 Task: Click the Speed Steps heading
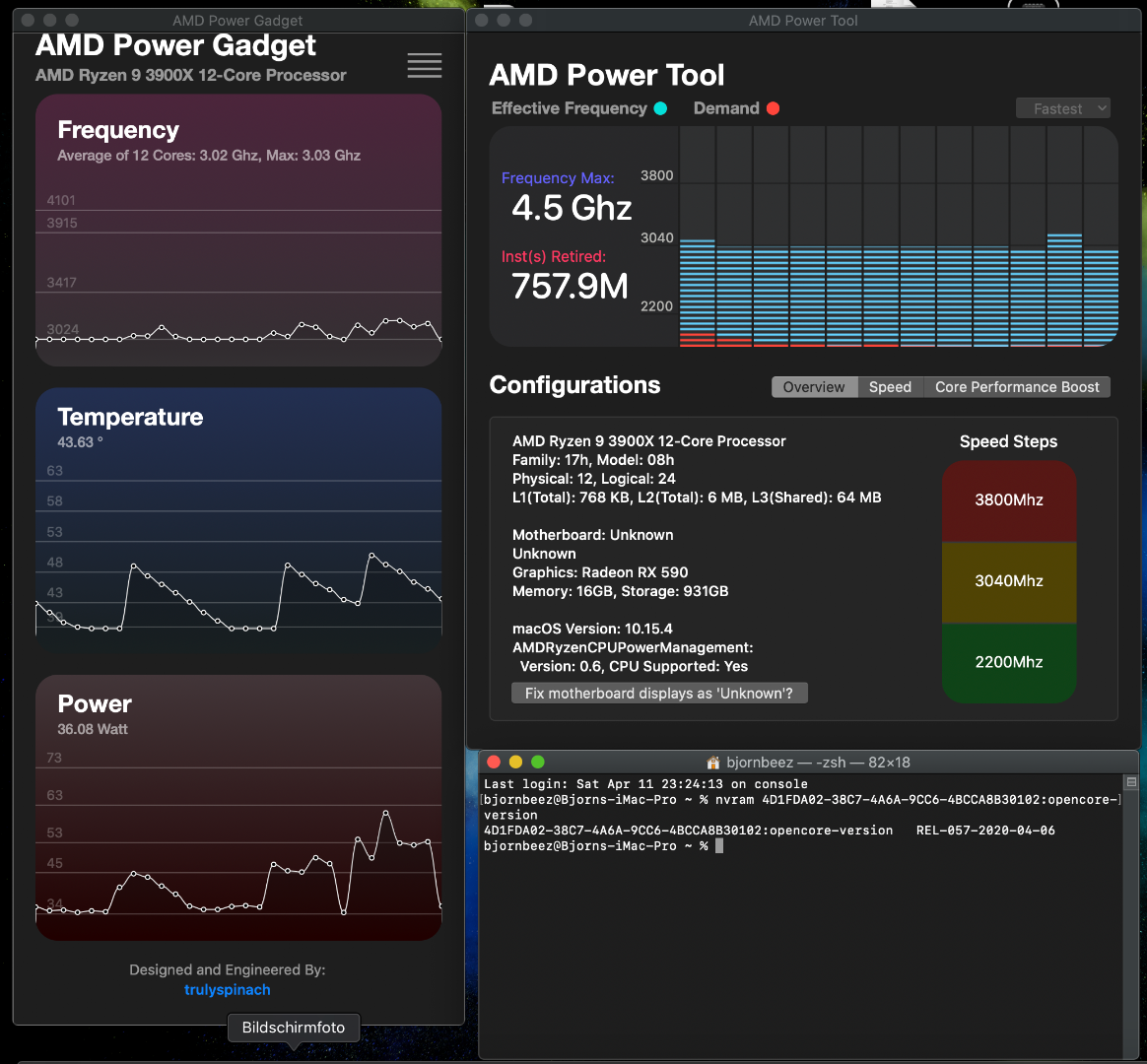[x=1009, y=441]
